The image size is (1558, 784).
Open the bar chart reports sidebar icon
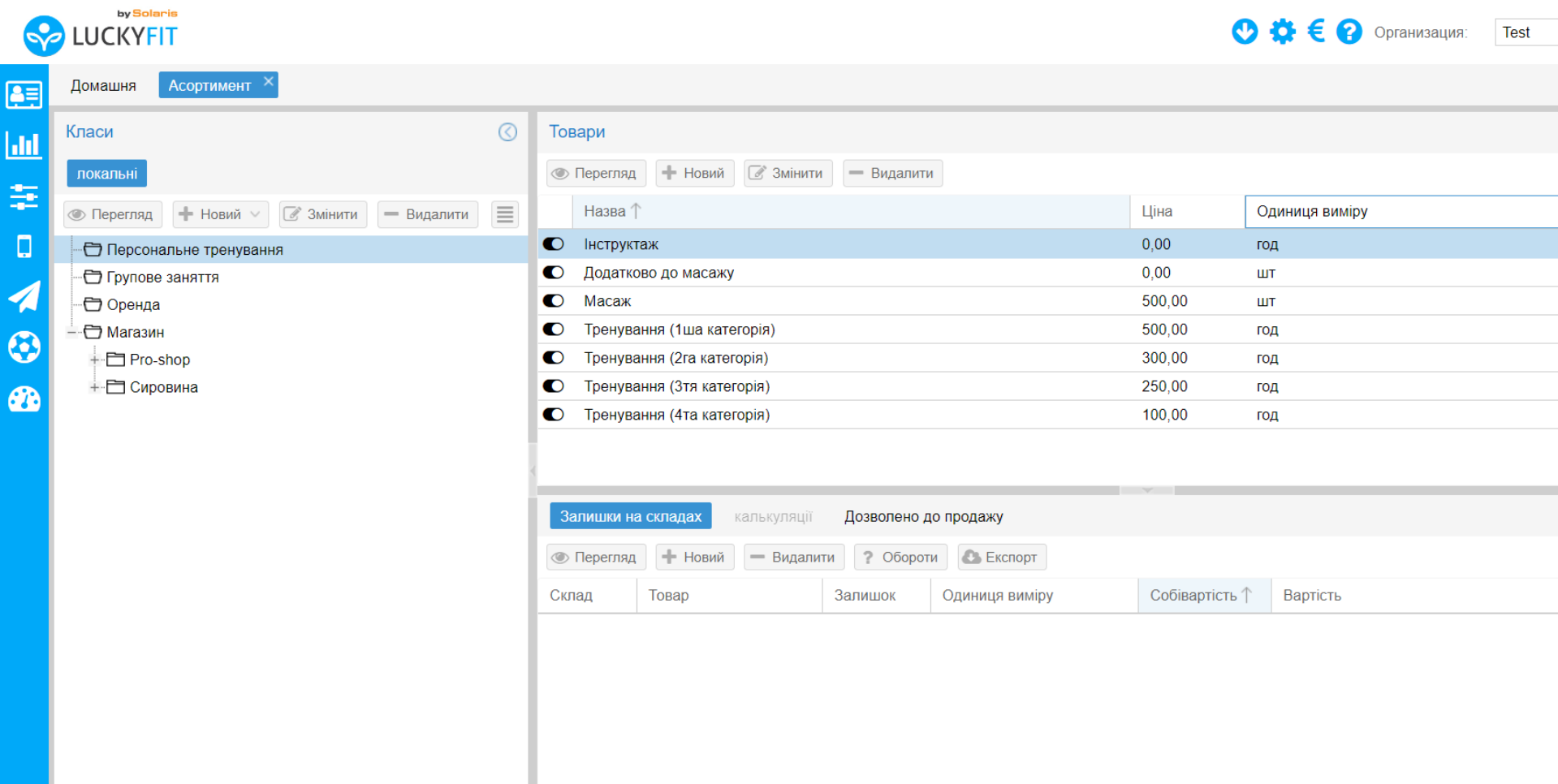click(x=24, y=145)
